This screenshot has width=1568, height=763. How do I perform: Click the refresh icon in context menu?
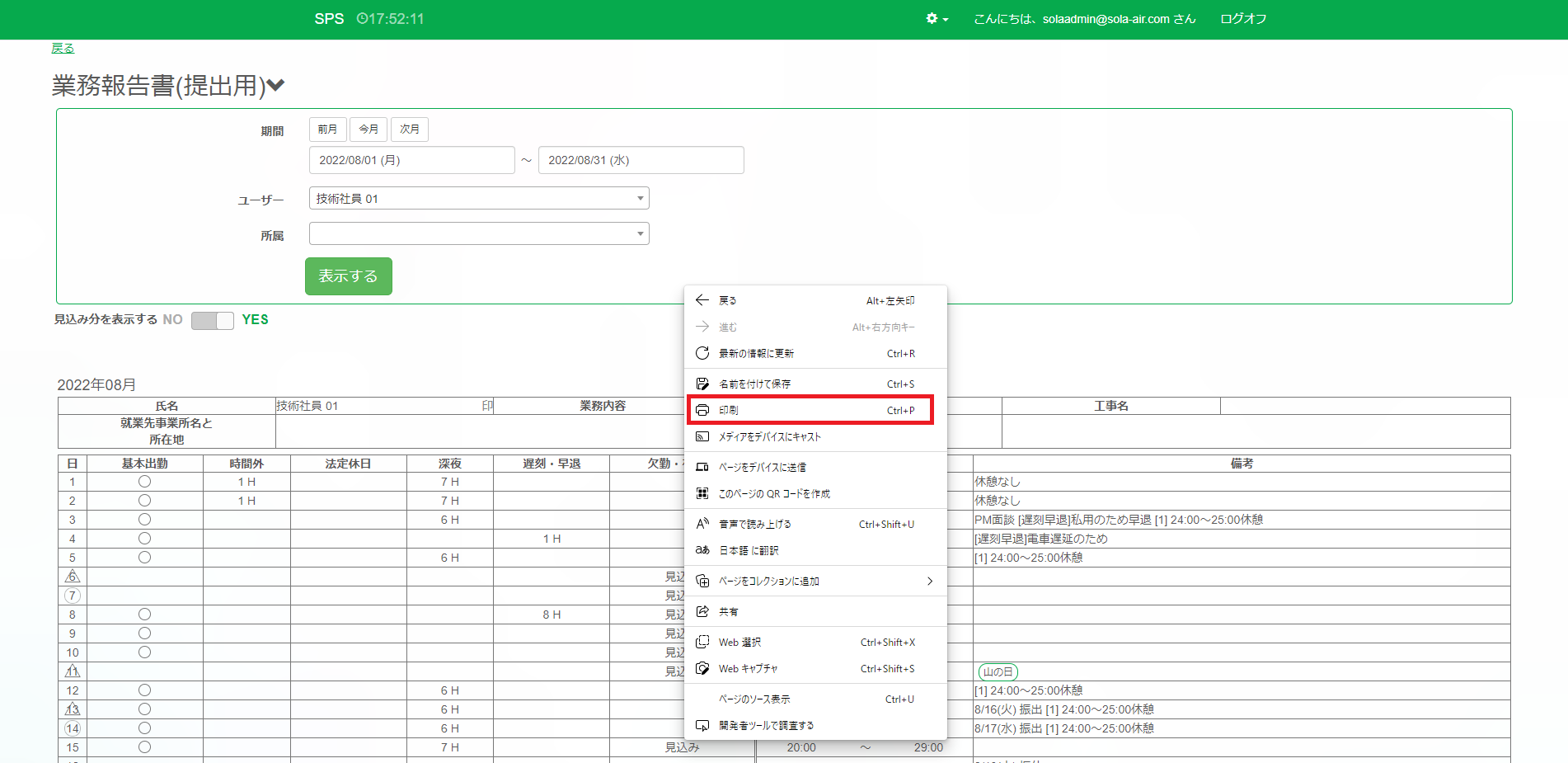click(702, 353)
